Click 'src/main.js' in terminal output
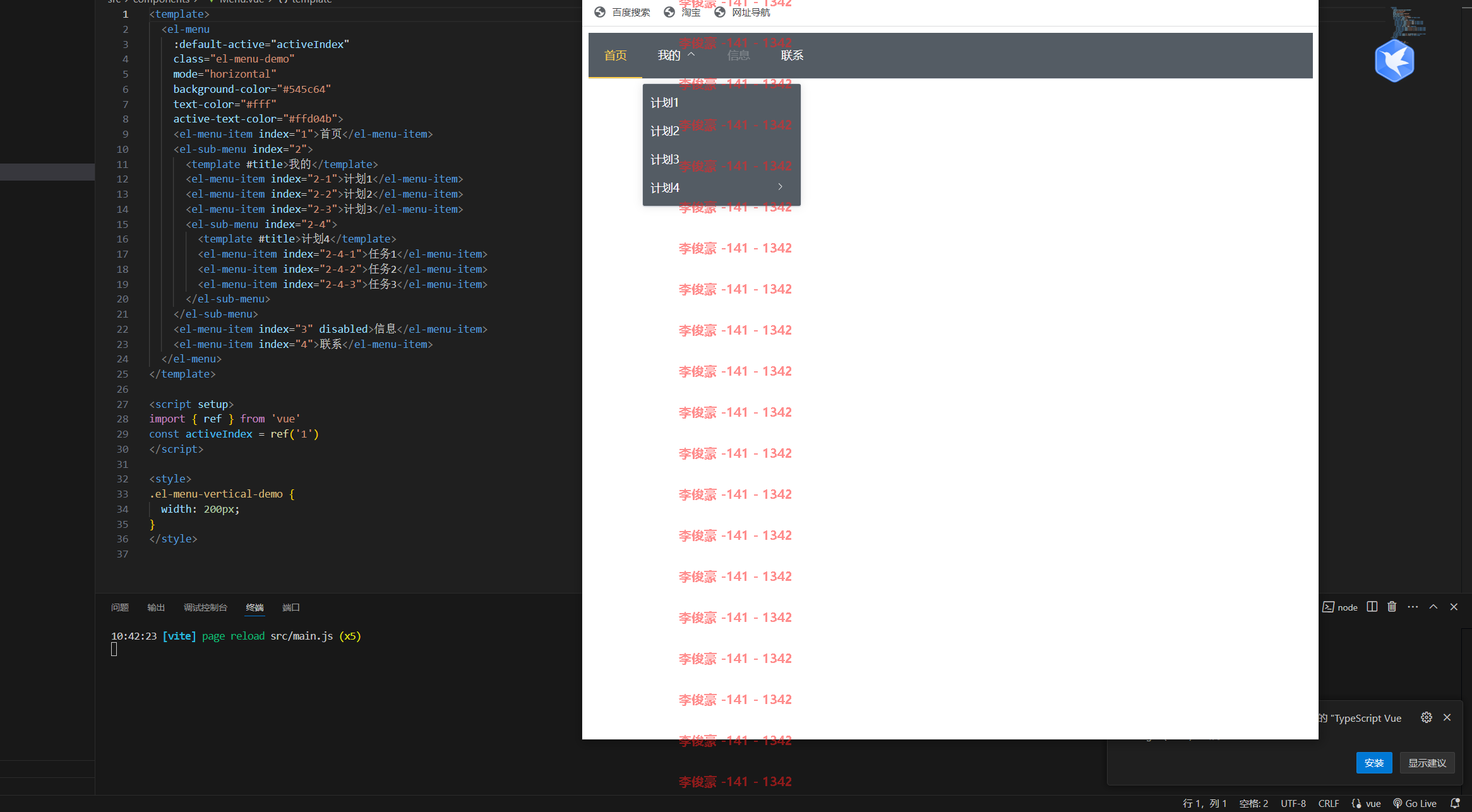 click(x=302, y=636)
